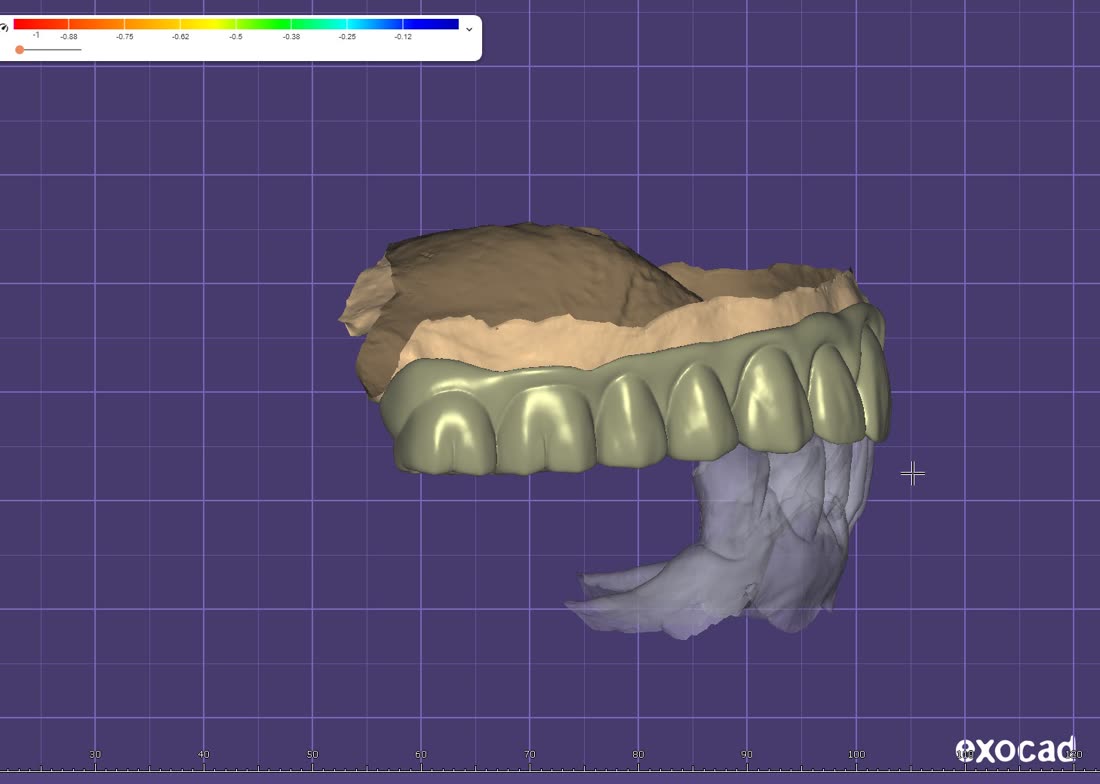The width and height of the screenshot is (1100, 784).
Task: Click the exocad logo
Action: [x=1015, y=749]
